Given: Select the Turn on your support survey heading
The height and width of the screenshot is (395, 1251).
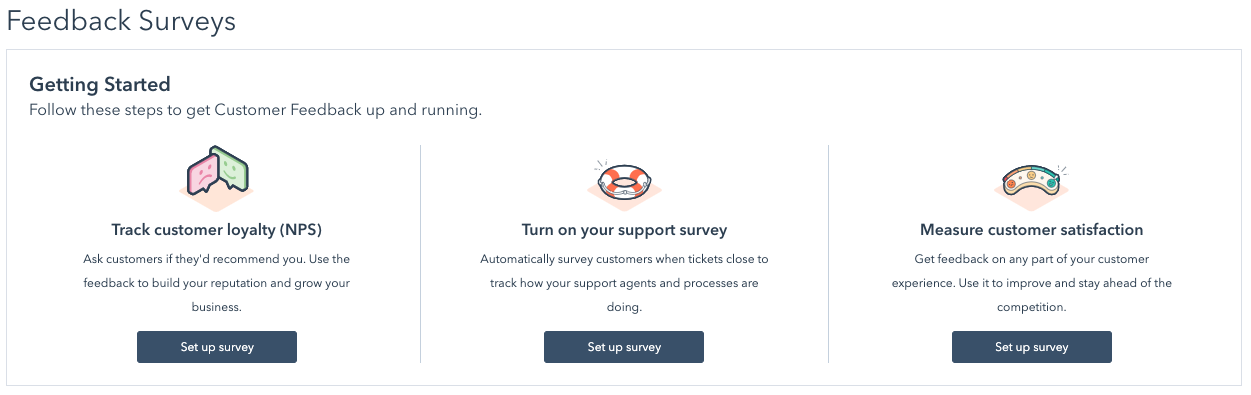Looking at the screenshot, I should pos(624,230).
